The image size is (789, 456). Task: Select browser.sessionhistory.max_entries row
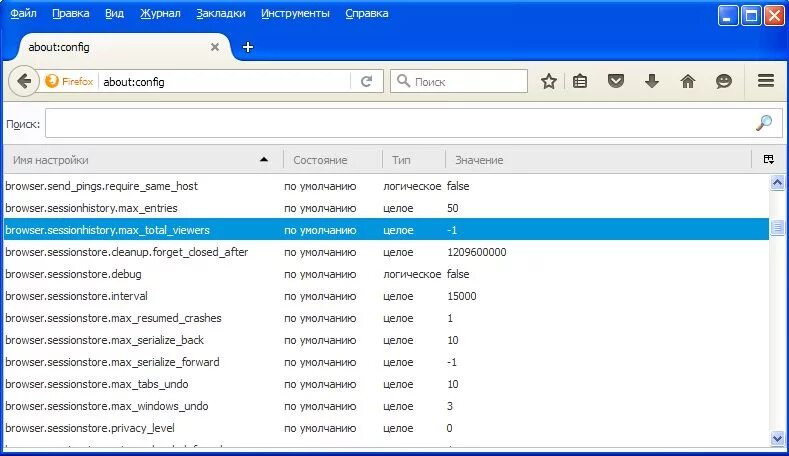386,208
